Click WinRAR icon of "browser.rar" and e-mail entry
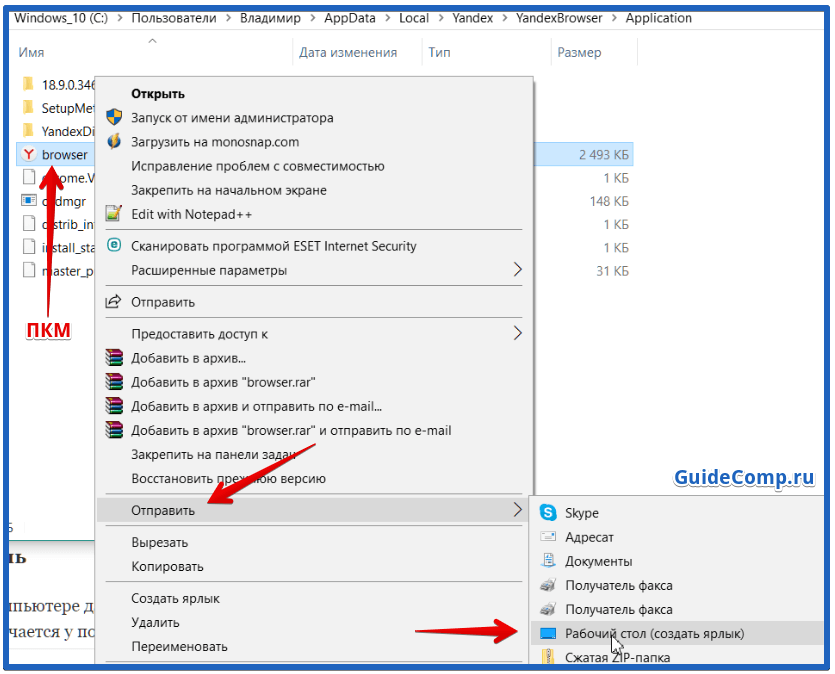835x674 pixels. [114, 430]
